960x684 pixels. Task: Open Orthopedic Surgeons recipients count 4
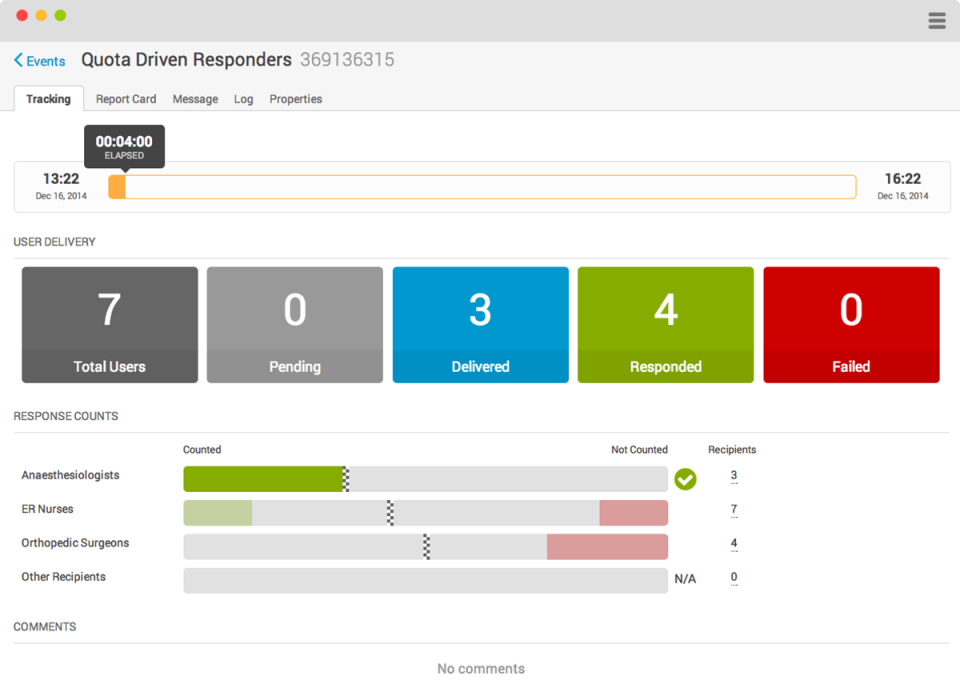pyautogui.click(x=734, y=543)
